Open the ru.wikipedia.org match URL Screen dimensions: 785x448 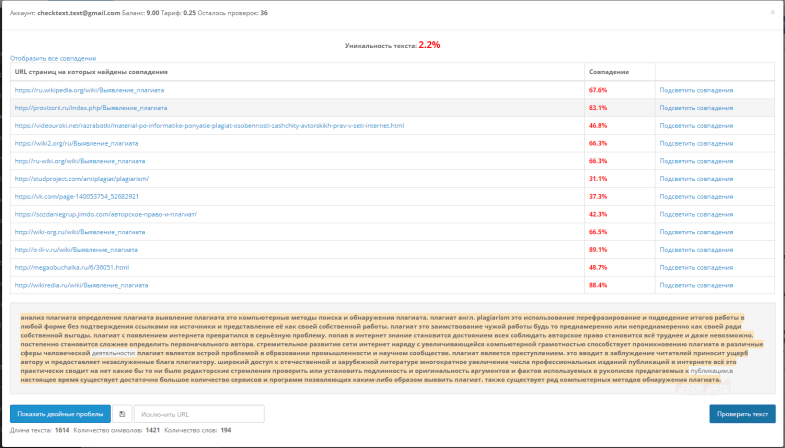(89, 90)
